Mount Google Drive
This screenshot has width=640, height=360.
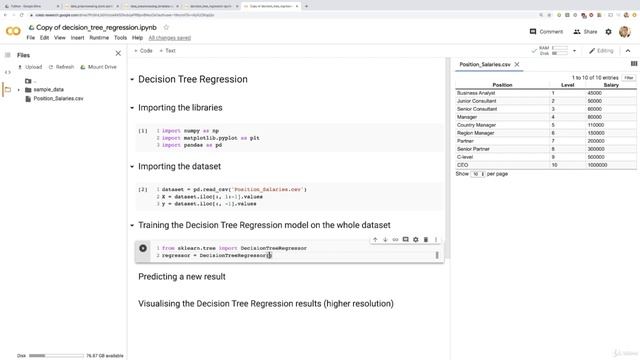tap(98, 67)
